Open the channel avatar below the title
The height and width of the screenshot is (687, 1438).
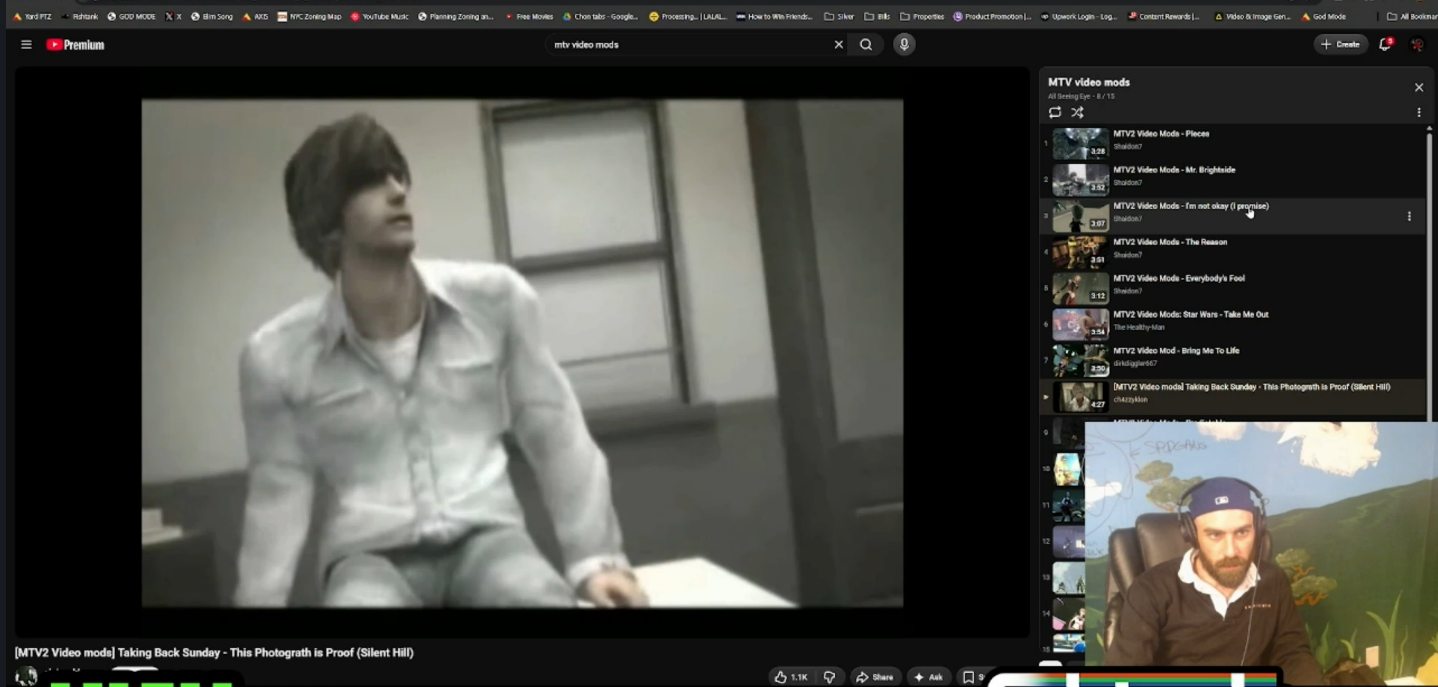26,677
